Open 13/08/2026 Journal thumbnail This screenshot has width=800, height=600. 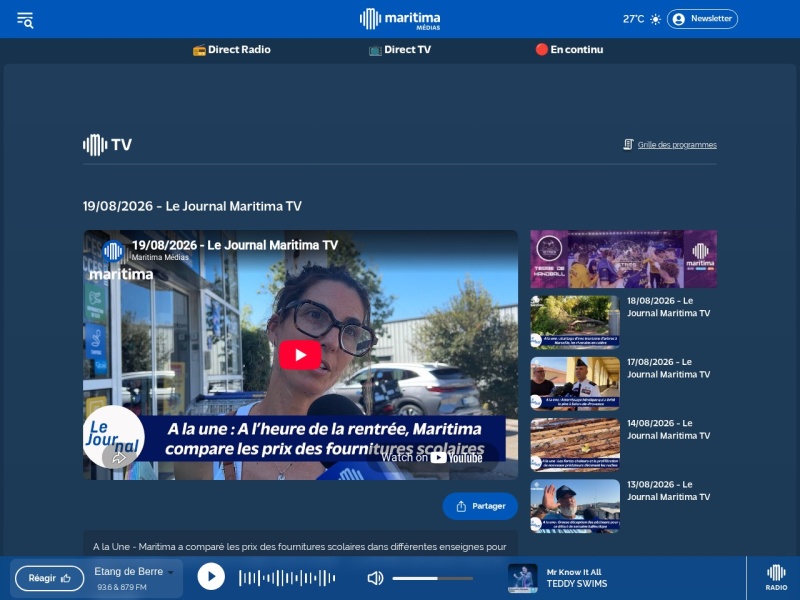[575, 506]
